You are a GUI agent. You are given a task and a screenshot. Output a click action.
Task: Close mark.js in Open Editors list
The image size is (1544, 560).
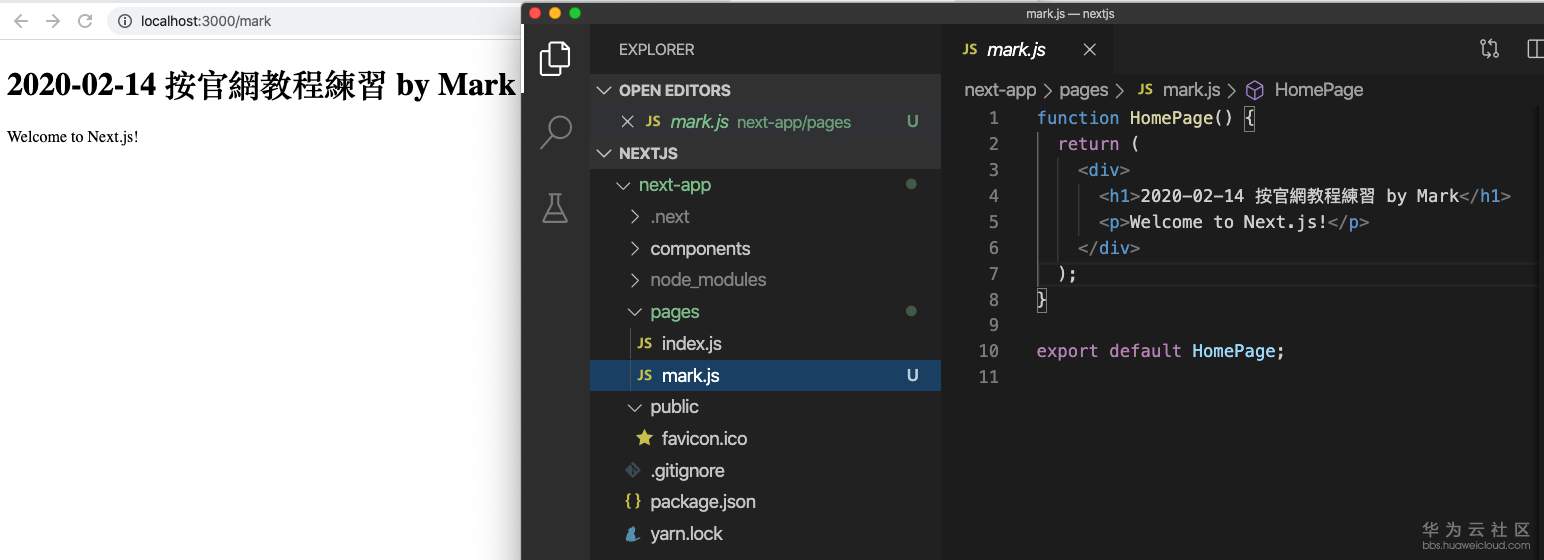(x=628, y=121)
